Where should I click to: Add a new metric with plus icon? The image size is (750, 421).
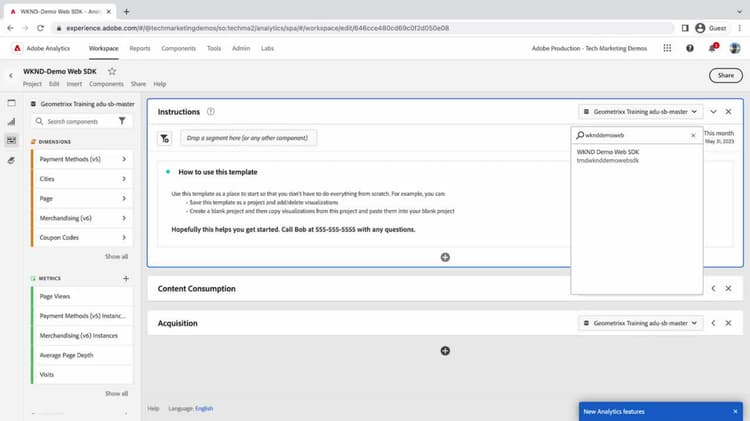pyautogui.click(x=126, y=278)
